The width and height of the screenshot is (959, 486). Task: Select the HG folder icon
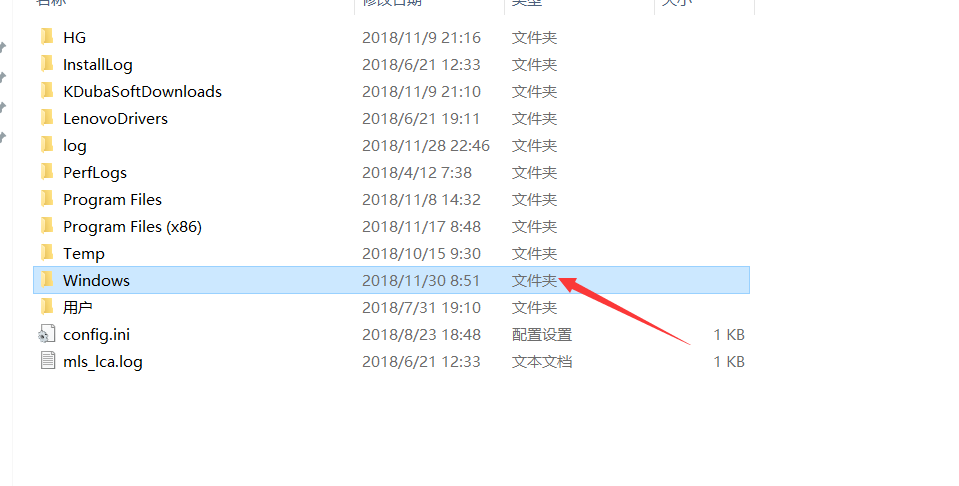(x=47, y=37)
